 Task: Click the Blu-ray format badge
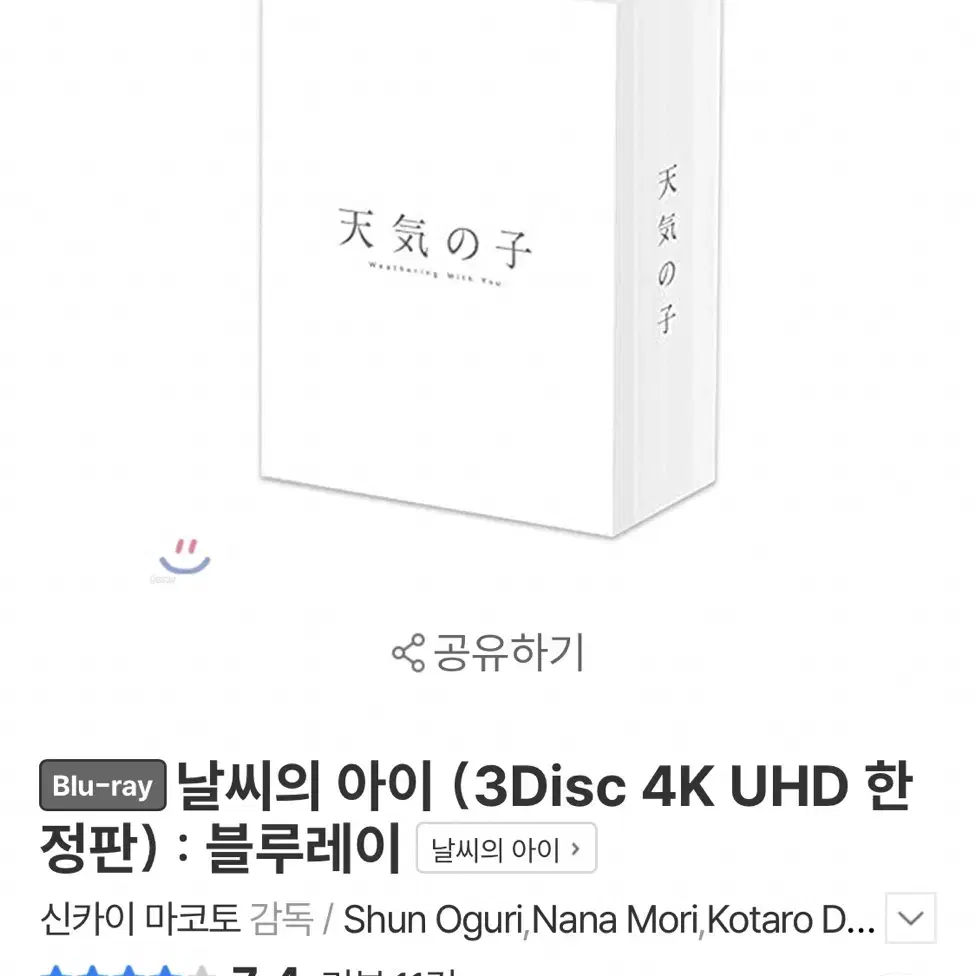pos(103,785)
